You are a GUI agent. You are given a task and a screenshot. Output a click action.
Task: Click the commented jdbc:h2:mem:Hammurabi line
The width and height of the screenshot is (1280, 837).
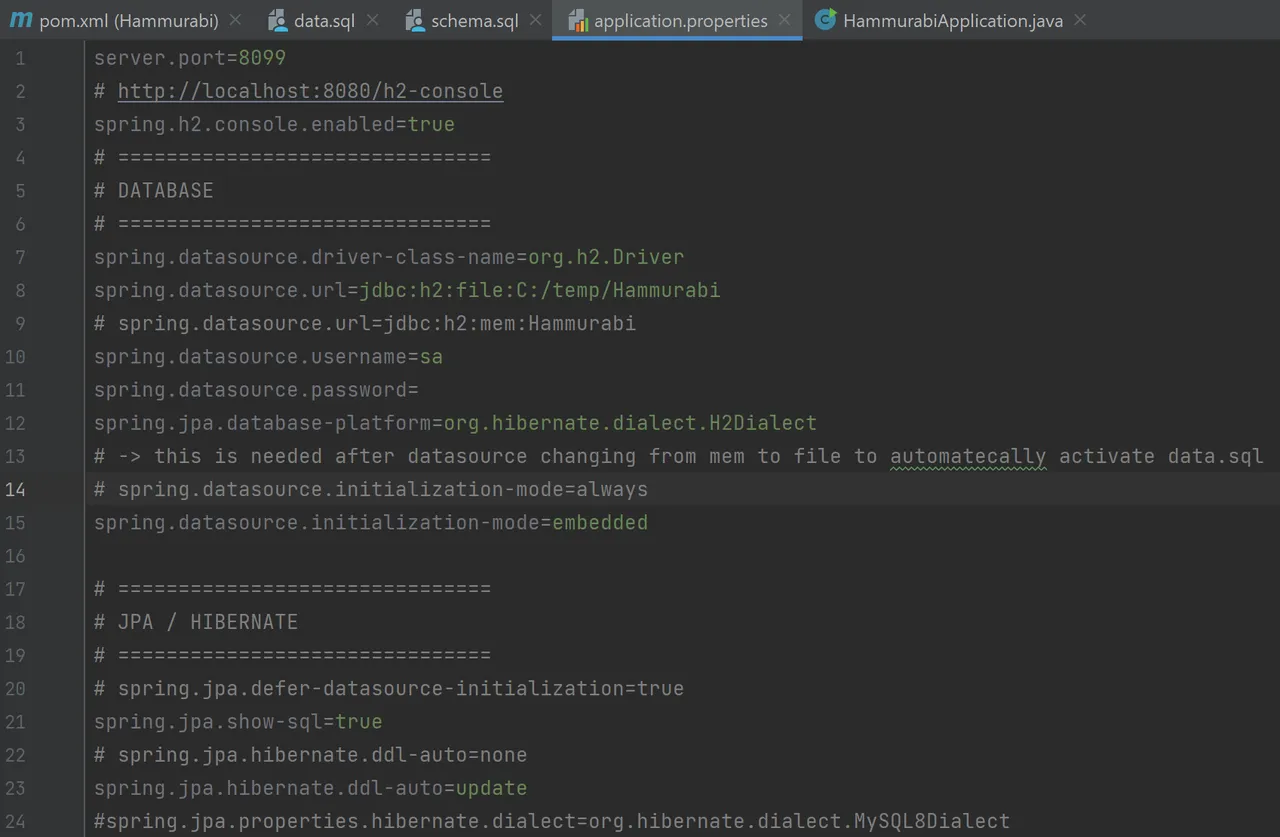365,323
